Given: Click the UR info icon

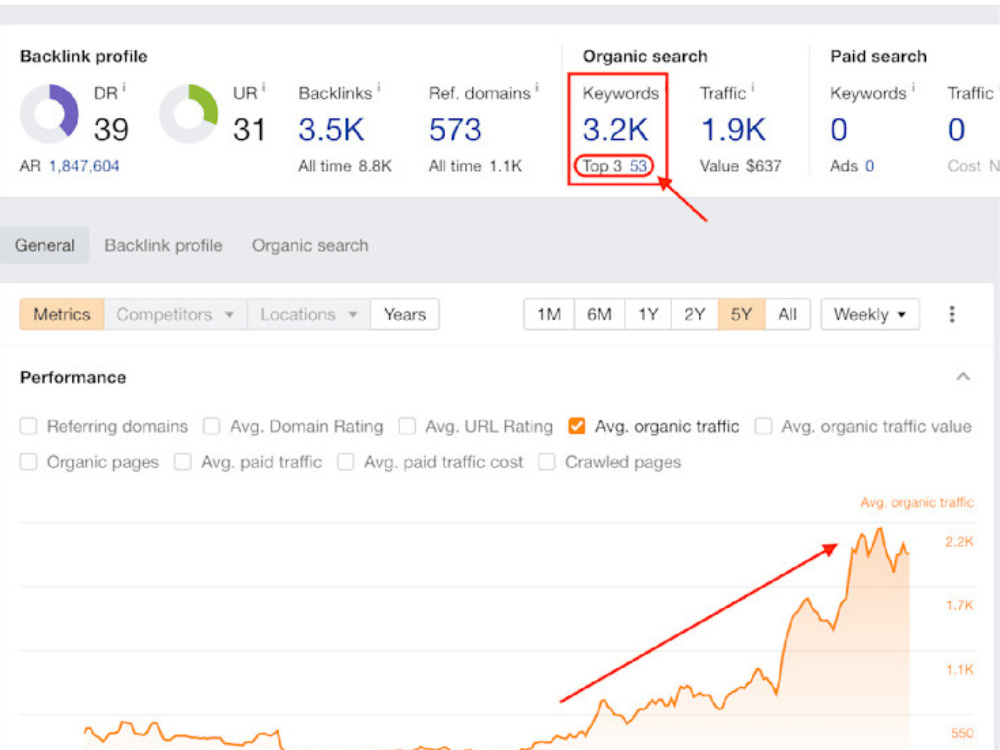Looking at the screenshot, I should 263,87.
